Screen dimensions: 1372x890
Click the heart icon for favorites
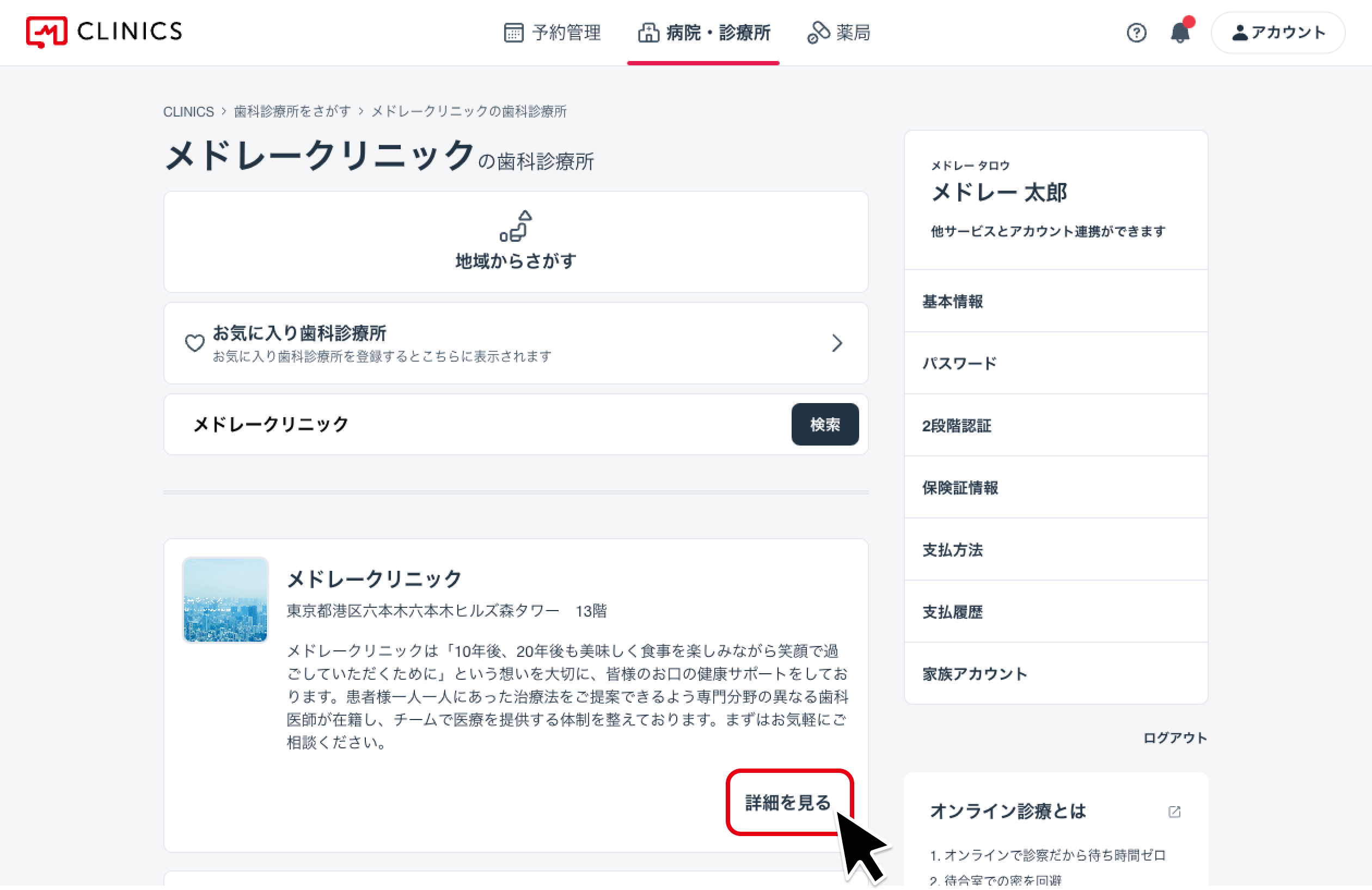[x=194, y=343]
